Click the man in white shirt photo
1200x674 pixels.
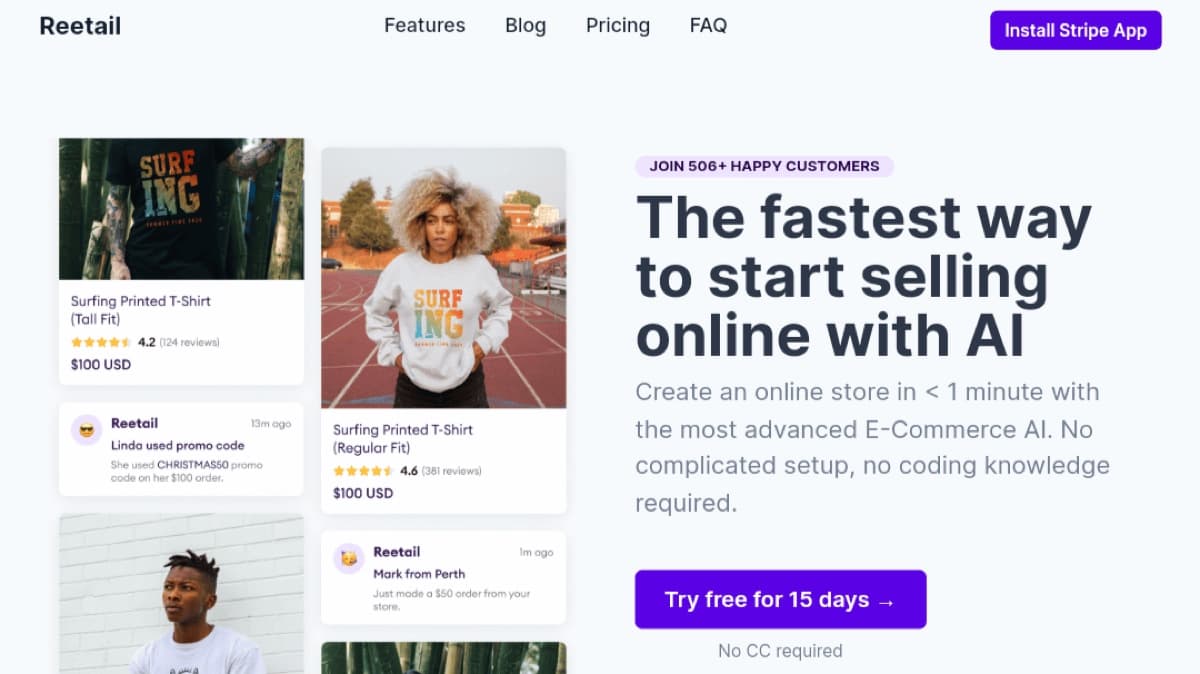point(181,594)
